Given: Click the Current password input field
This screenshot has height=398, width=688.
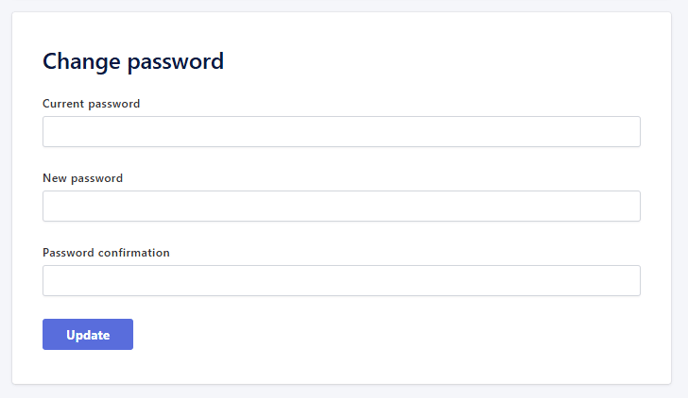Looking at the screenshot, I should pos(341,132).
